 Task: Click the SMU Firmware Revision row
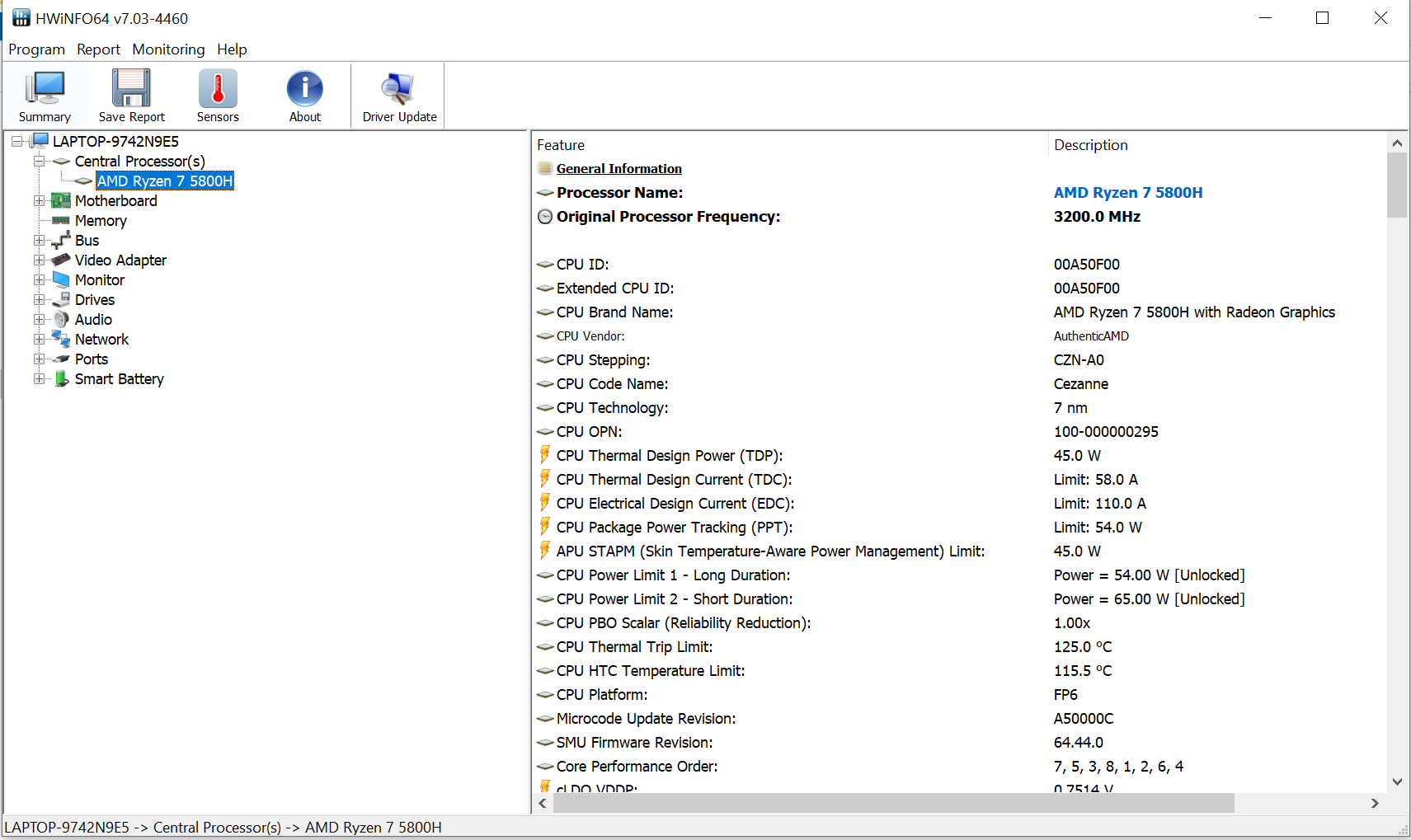click(959, 743)
